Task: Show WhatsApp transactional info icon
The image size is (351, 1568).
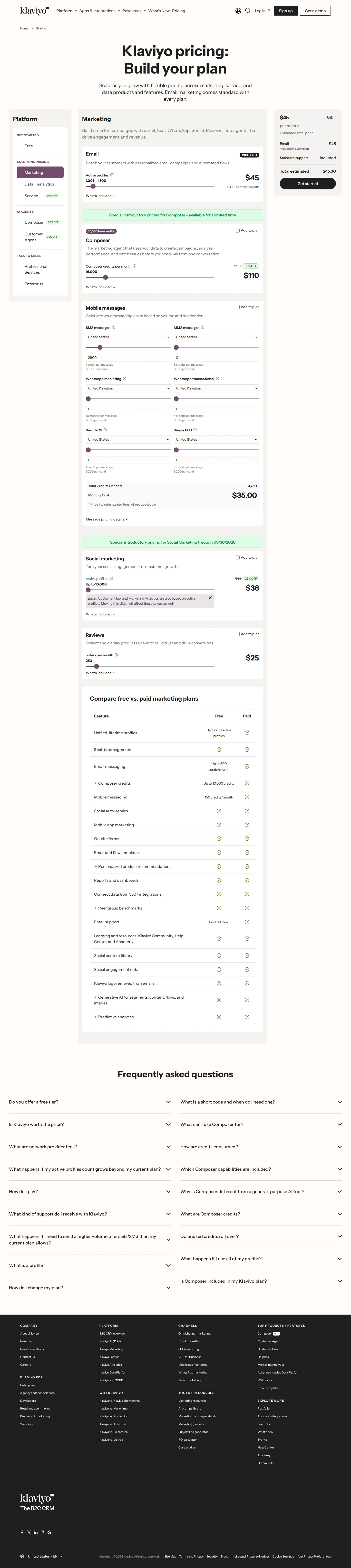Action: 217,379
